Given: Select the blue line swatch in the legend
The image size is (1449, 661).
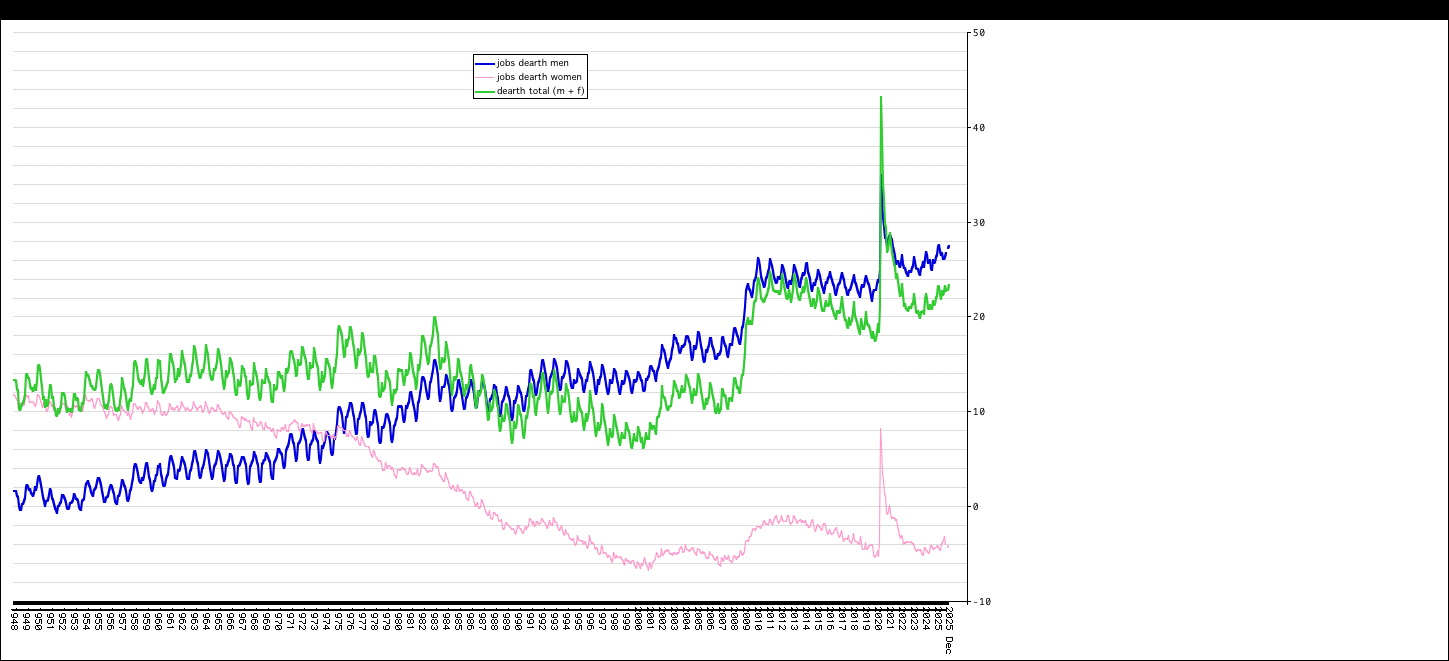Looking at the screenshot, I should [485, 63].
